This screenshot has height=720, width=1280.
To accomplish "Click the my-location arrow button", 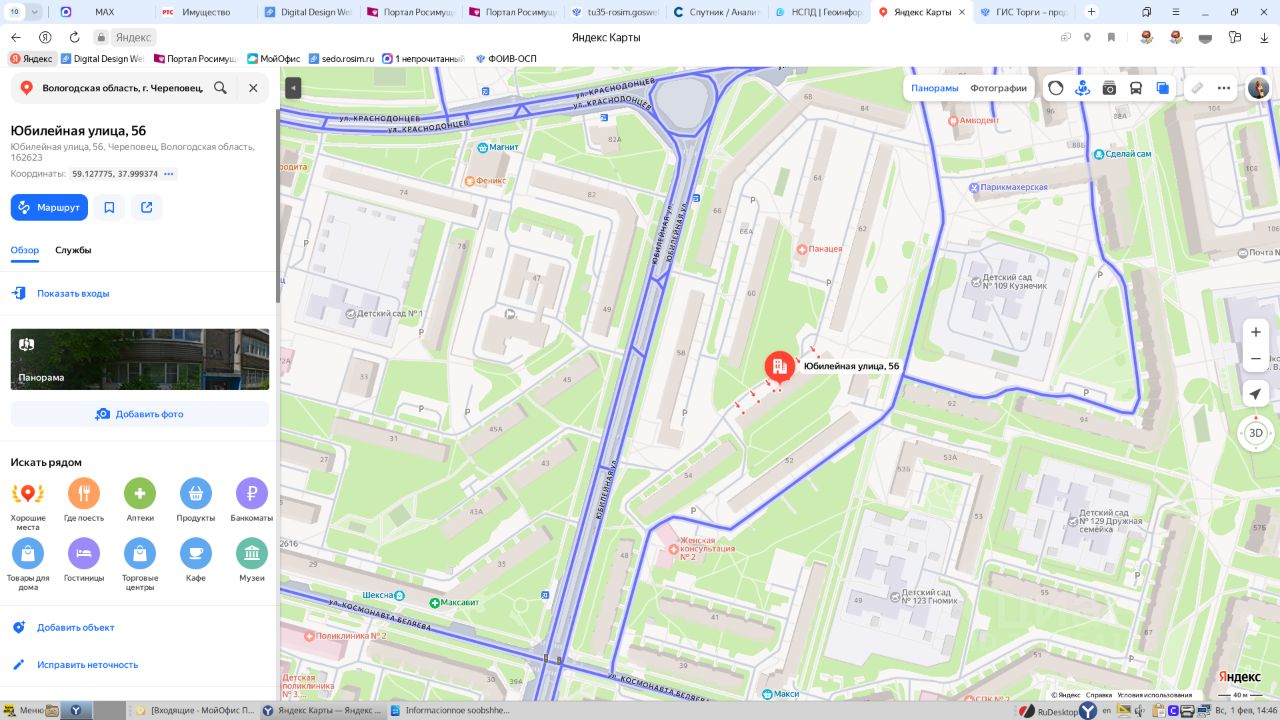I will (x=1256, y=394).
